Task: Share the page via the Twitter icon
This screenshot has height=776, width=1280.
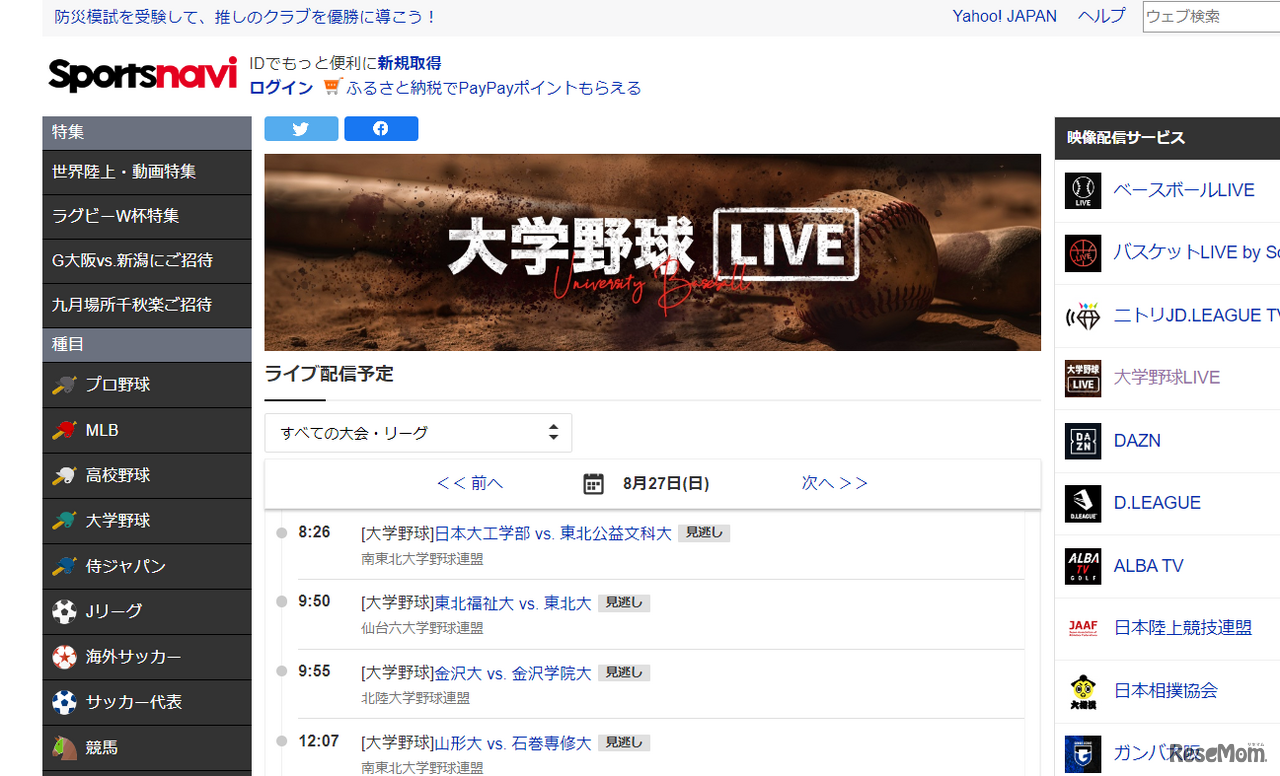Action: (x=301, y=128)
